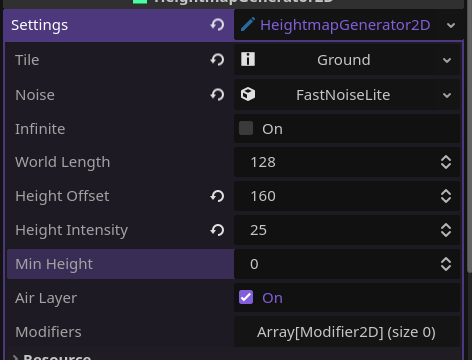Reset the Height Offset value
The width and height of the screenshot is (472, 360).
[217, 196]
